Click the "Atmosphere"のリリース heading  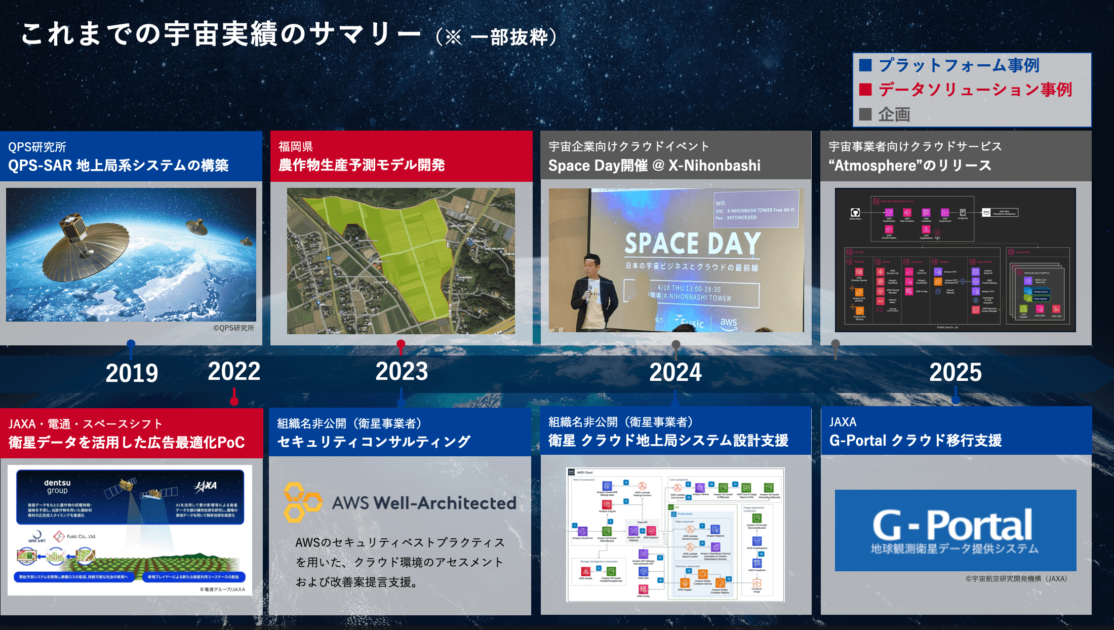(910, 165)
